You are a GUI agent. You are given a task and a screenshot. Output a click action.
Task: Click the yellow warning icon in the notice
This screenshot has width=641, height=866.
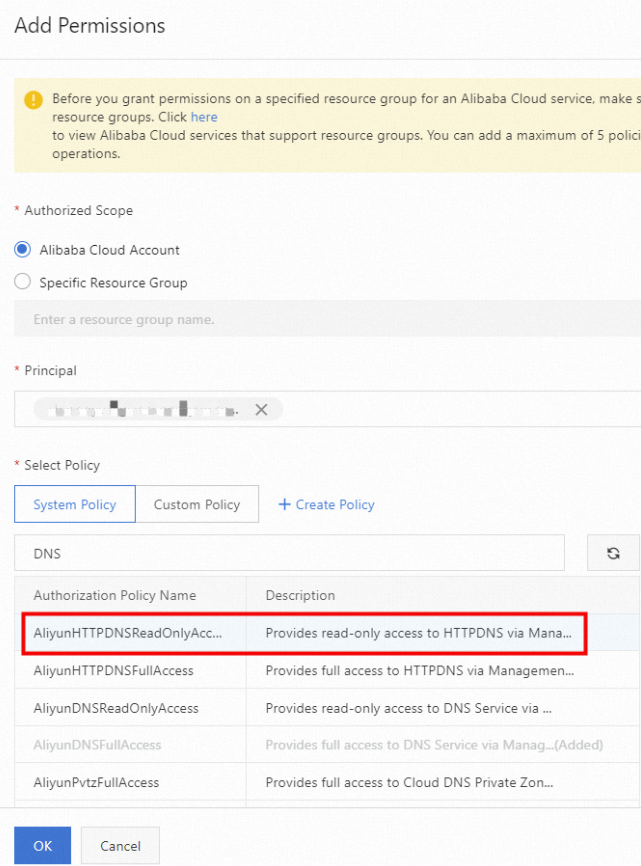tap(34, 100)
